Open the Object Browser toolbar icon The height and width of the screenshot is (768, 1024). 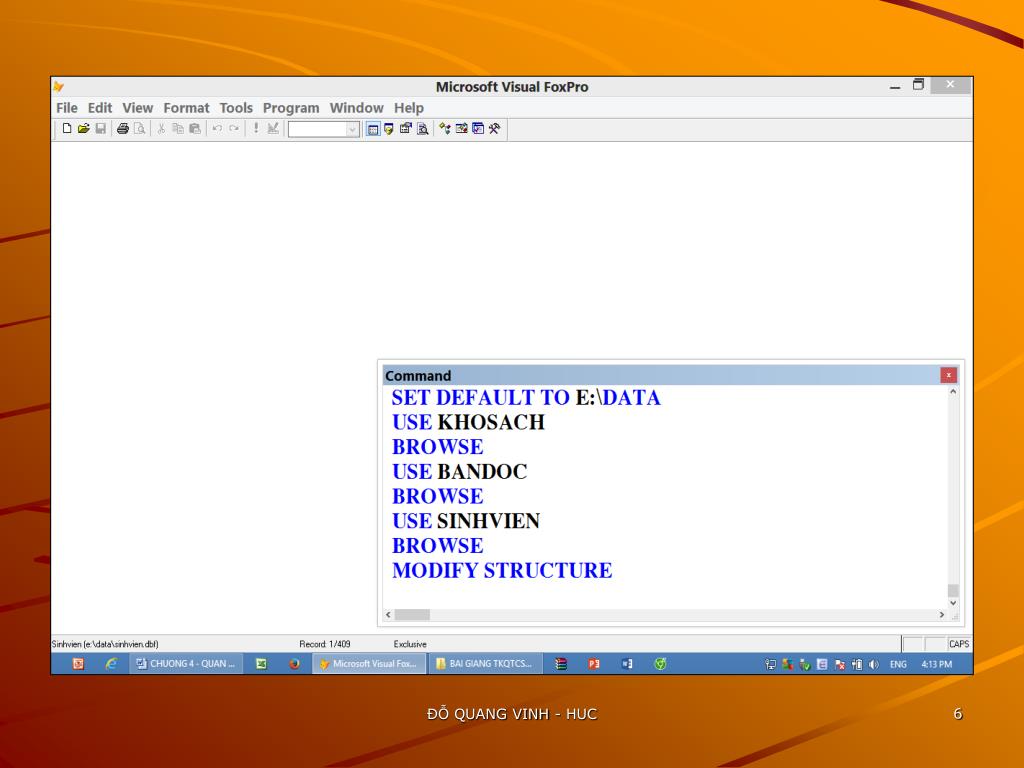click(461, 129)
